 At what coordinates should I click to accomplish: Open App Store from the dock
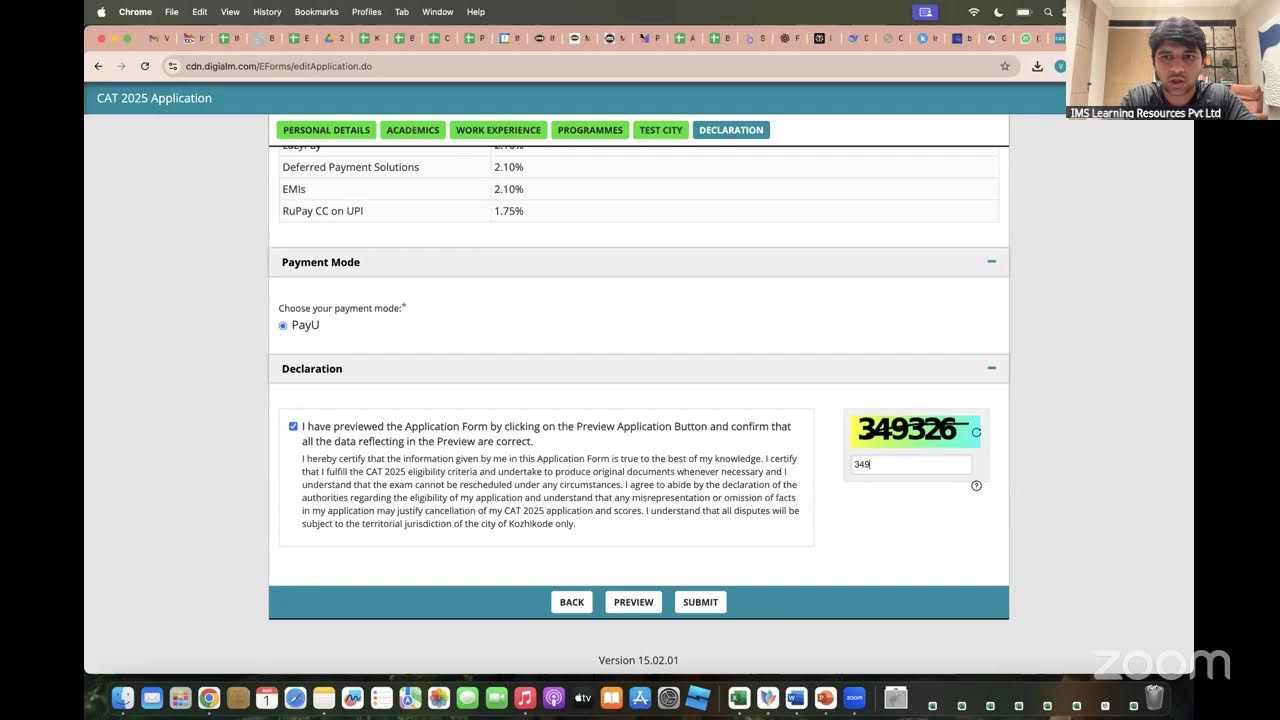point(640,698)
